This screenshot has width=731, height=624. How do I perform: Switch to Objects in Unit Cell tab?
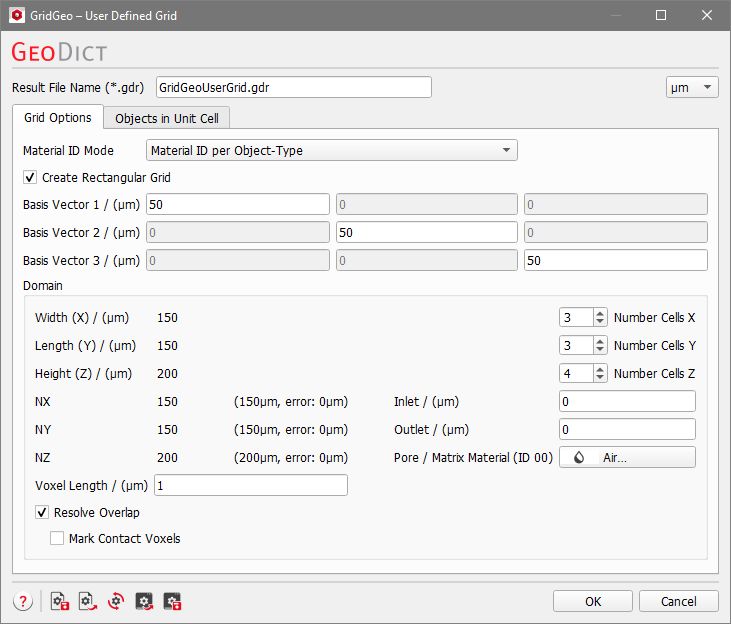tap(166, 118)
